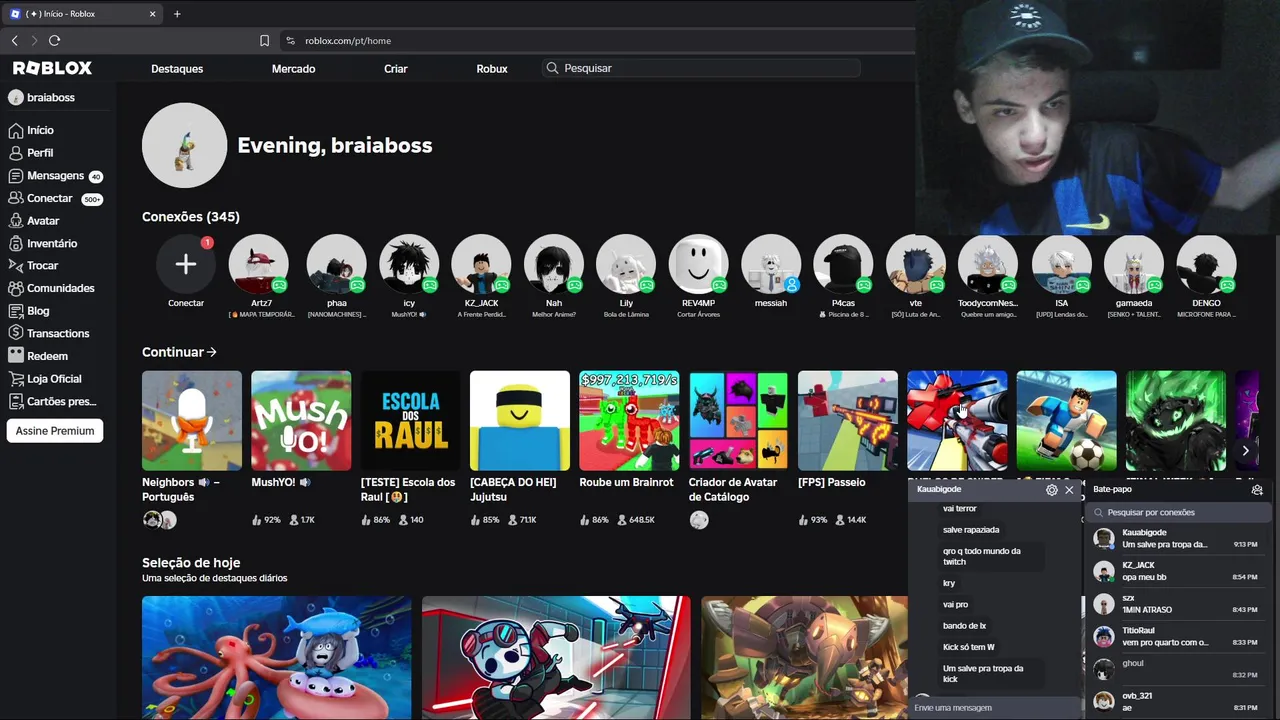The width and height of the screenshot is (1280, 720).
Task: Open the Início sidebar item
Action: (31, 130)
